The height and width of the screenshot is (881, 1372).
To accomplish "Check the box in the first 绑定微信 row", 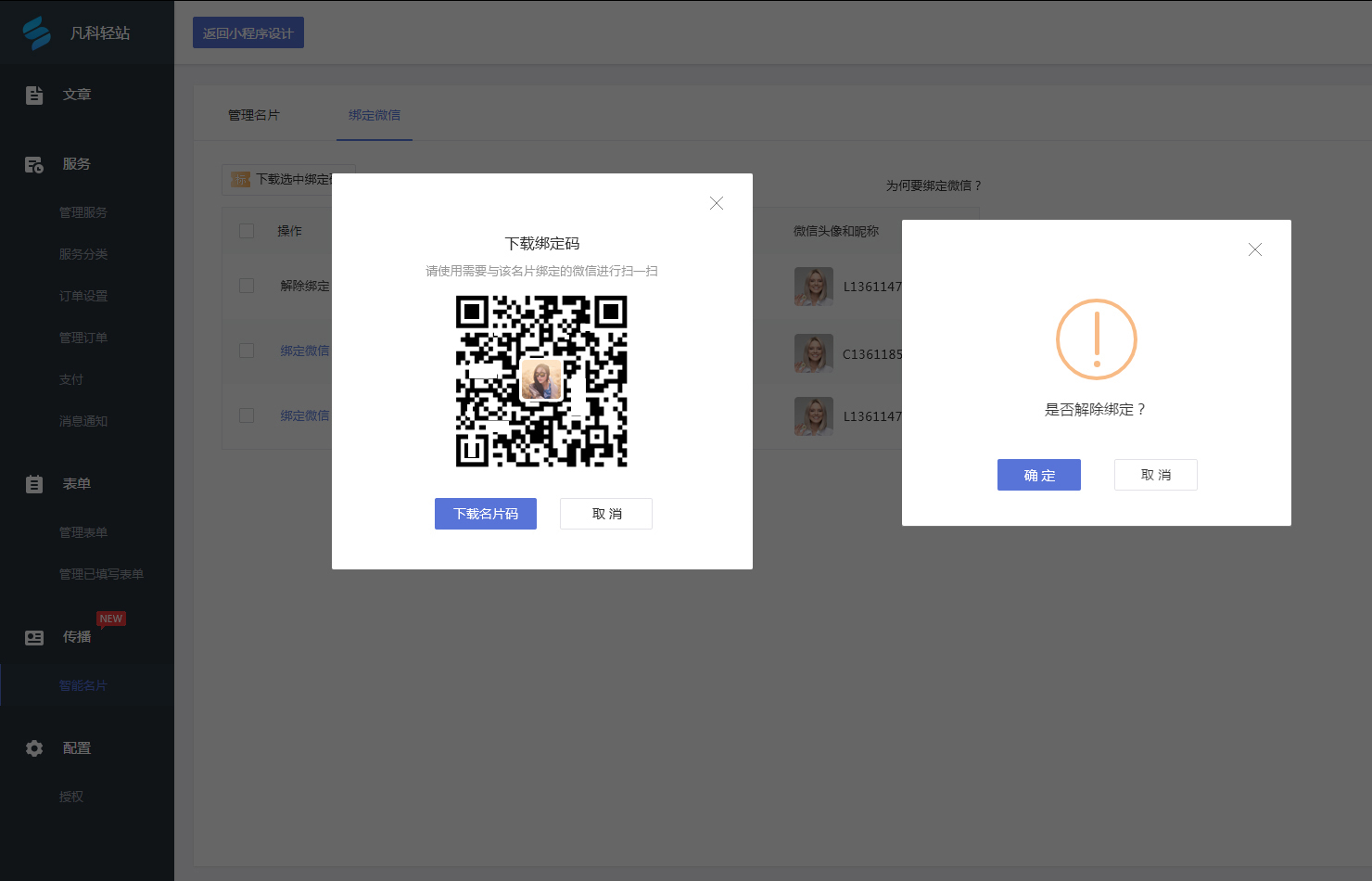I will click(x=247, y=351).
